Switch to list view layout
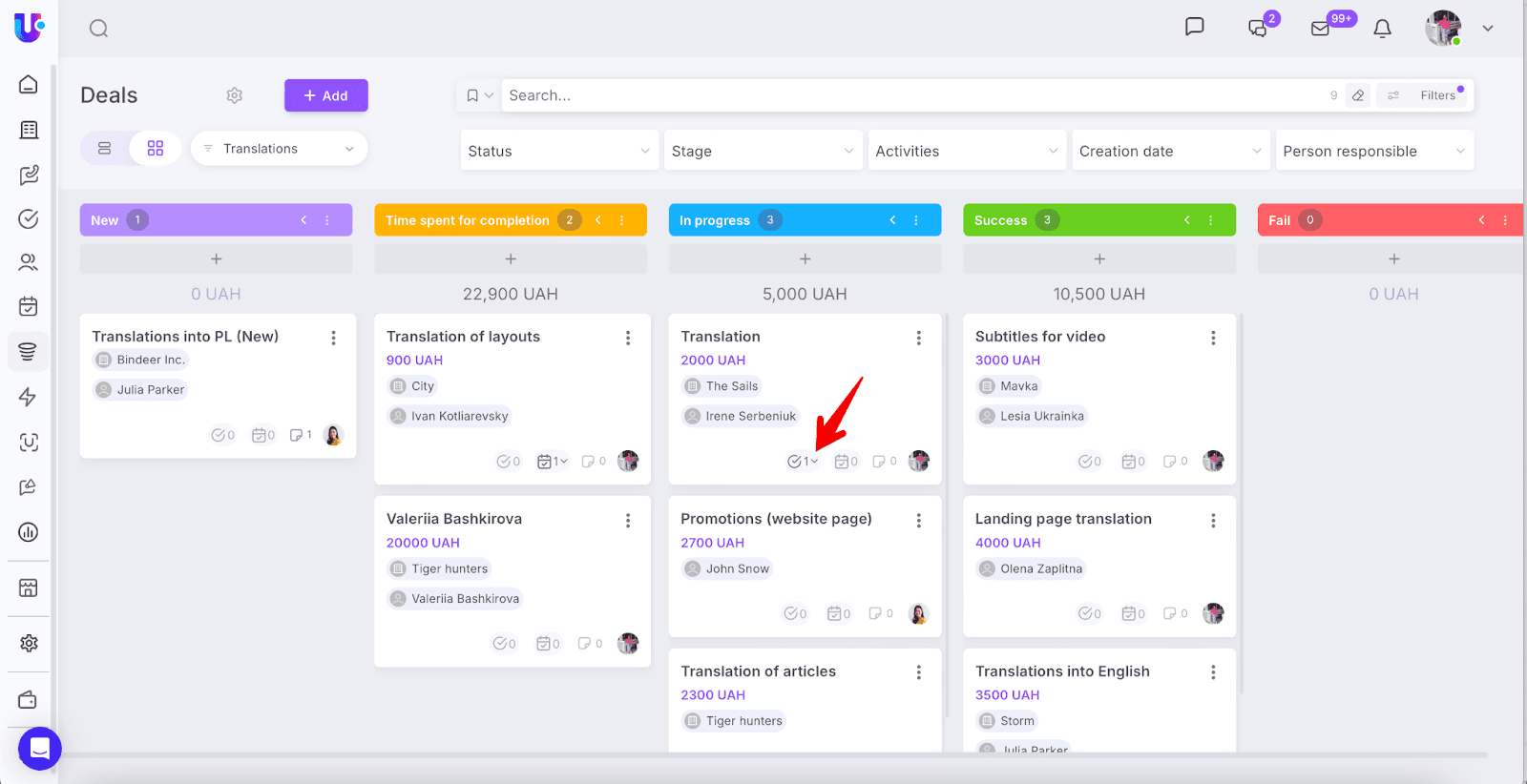 coord(105,149)
